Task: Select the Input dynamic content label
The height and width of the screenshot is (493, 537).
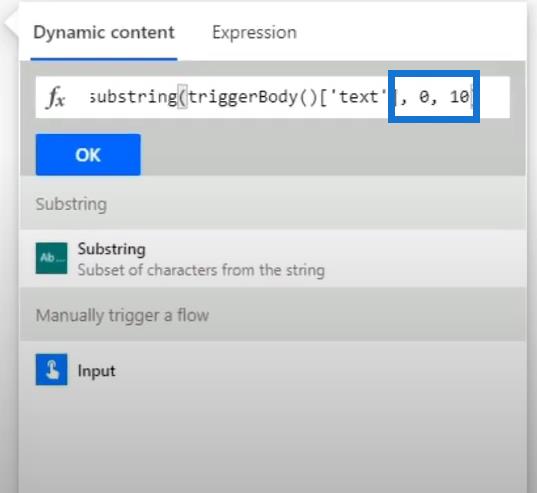Action: coord(96,371)
